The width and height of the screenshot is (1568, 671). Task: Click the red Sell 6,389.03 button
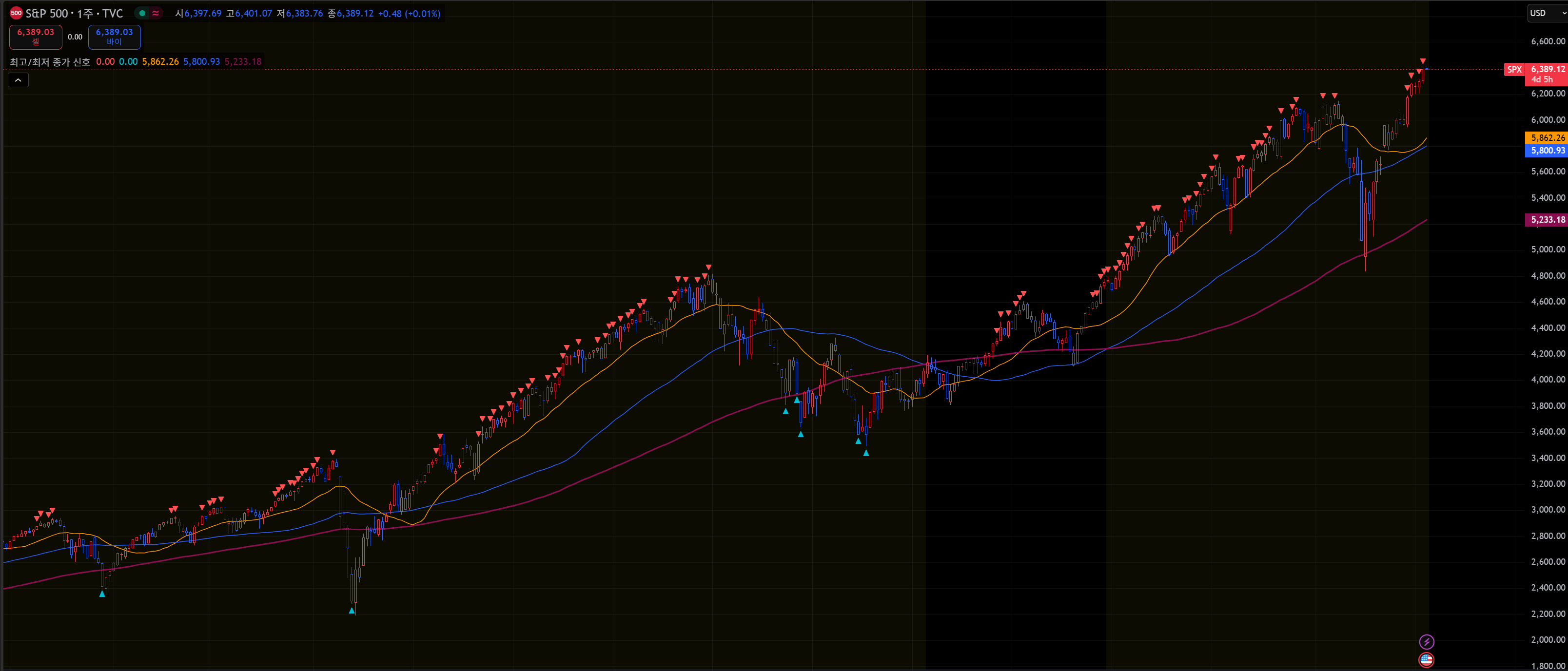coord(35,37)
